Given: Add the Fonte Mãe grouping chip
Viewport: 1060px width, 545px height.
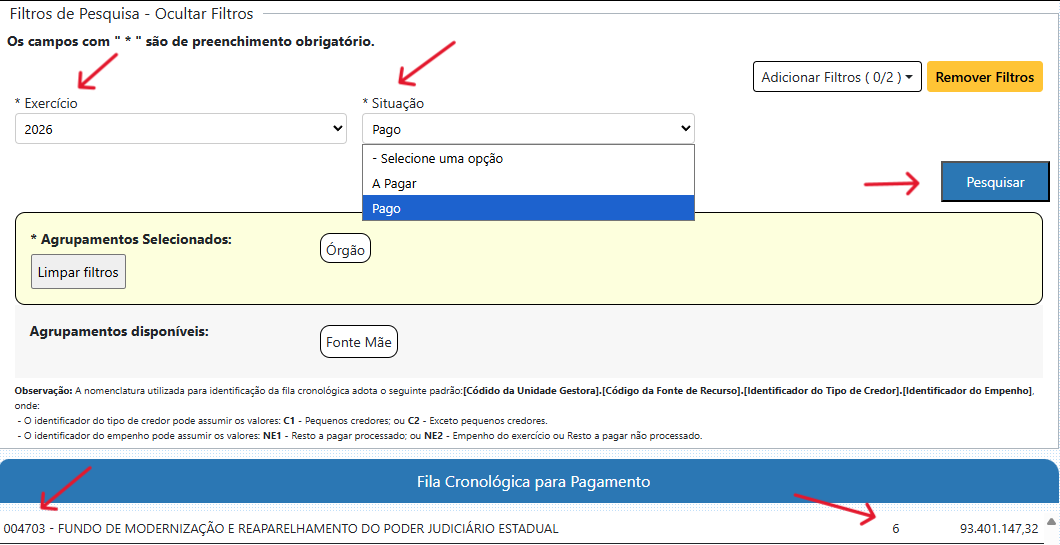Looking at the screenshot, I should 359,342.
